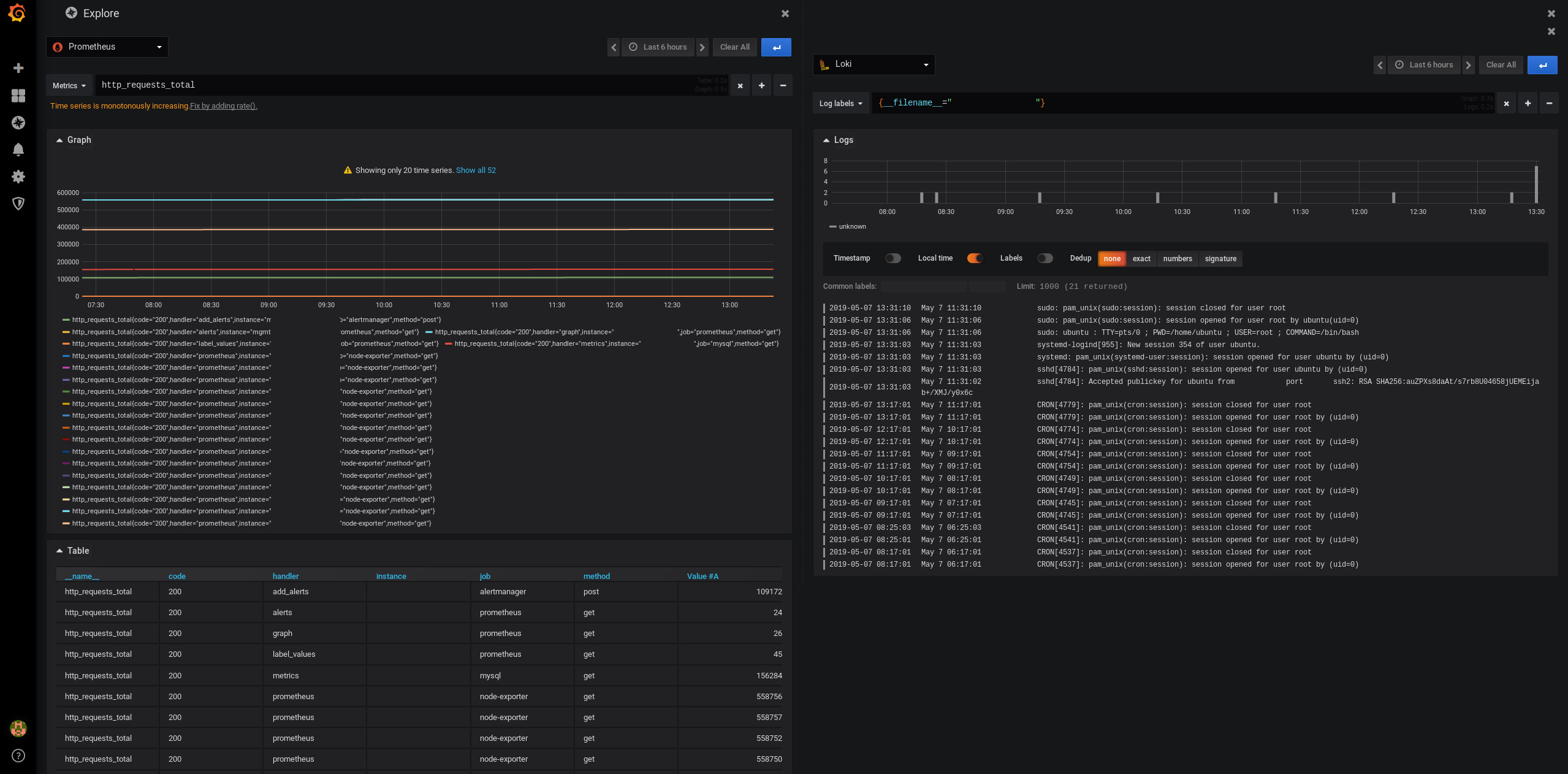The width and height of the screenshot is (1568, 774).
Task: Collapse the Graph panel
Action: [x=74, y=140]
